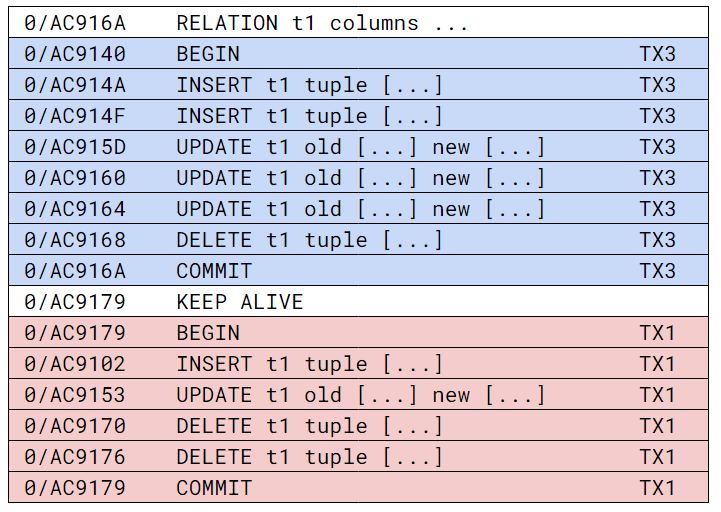
Task: Click the UPDATE row at 0/AC9164
Action: tap(358, 209)
